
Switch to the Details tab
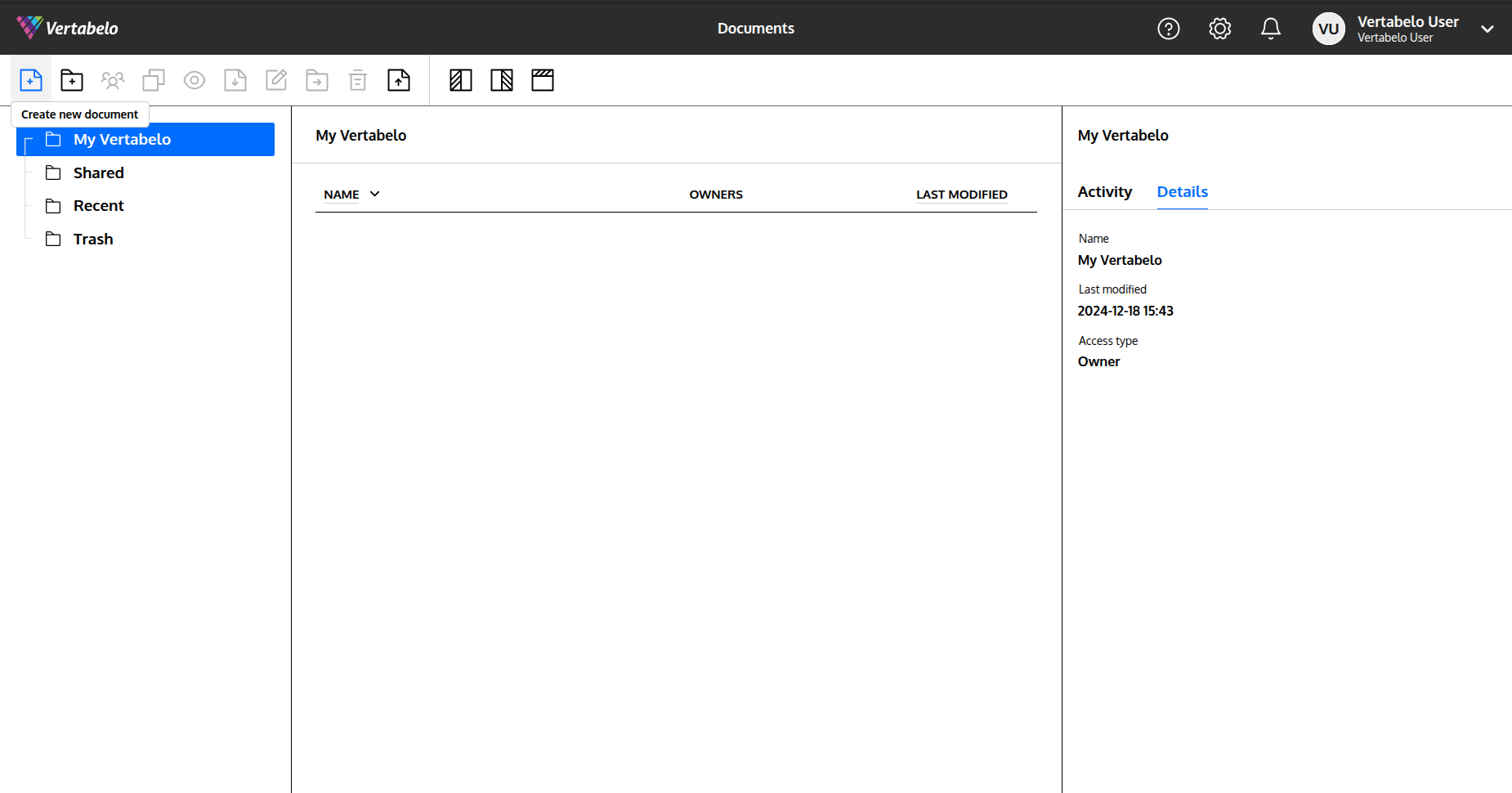1182,191
